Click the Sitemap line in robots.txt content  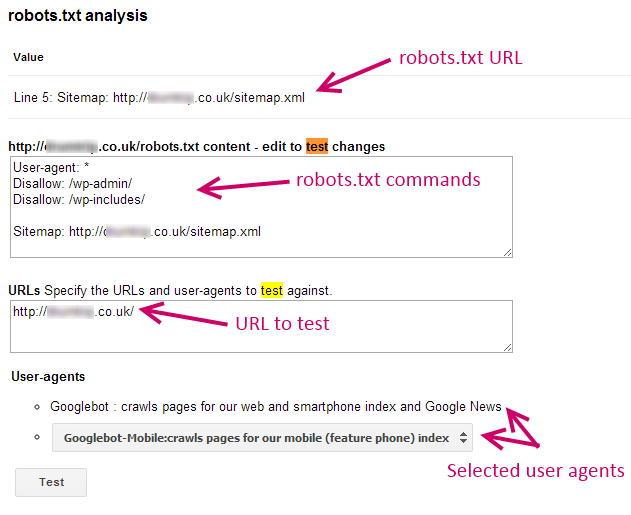point(137,232)
